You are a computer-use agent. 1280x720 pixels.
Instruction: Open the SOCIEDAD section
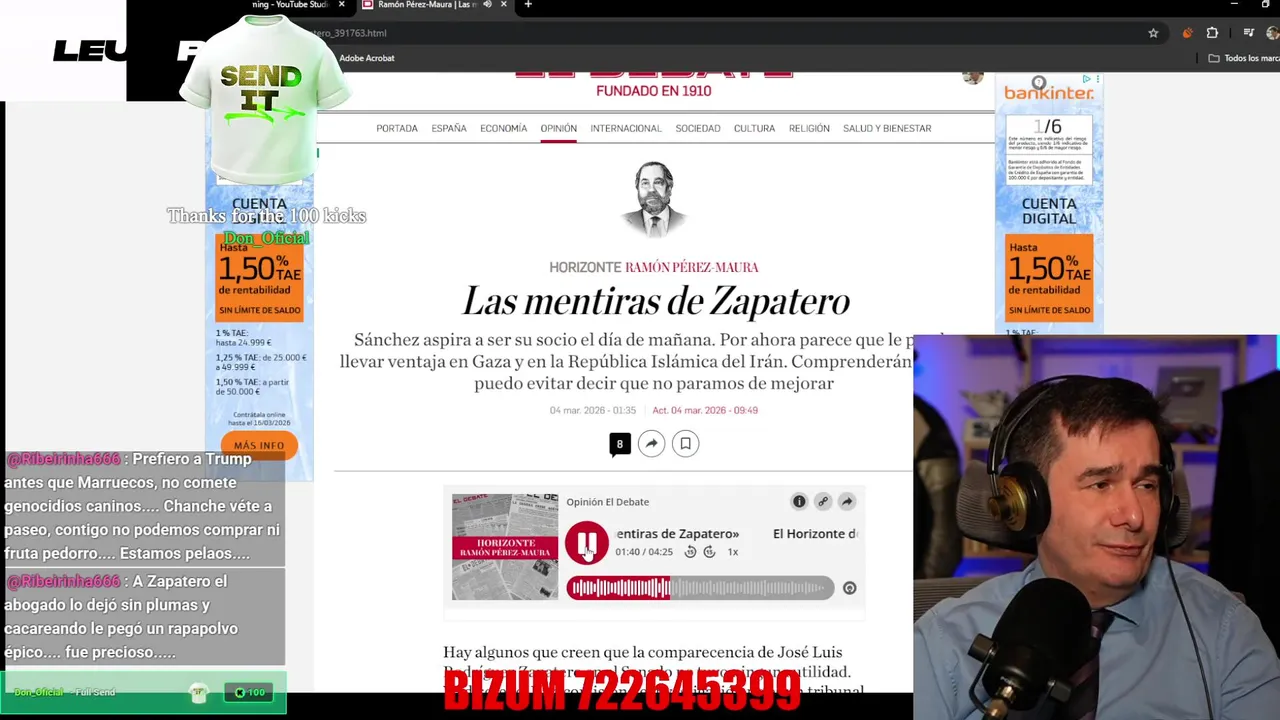tap(698, 128)
